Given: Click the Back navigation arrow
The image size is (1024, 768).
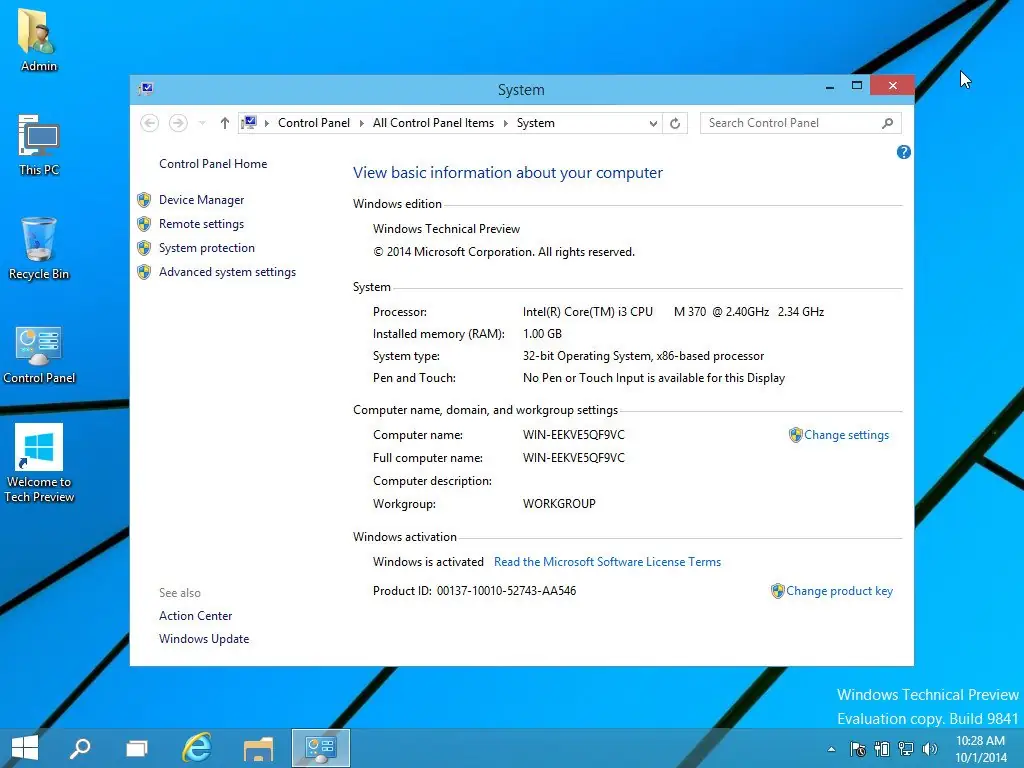Looking at the screenshot, I should click(149, 122).
